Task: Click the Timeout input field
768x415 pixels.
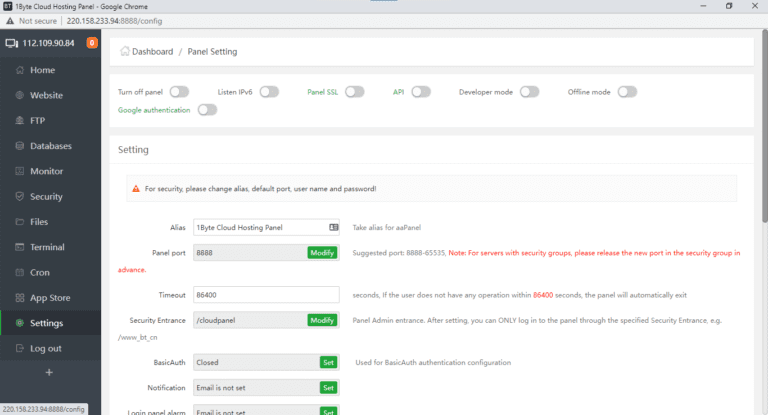Action: 266,296
